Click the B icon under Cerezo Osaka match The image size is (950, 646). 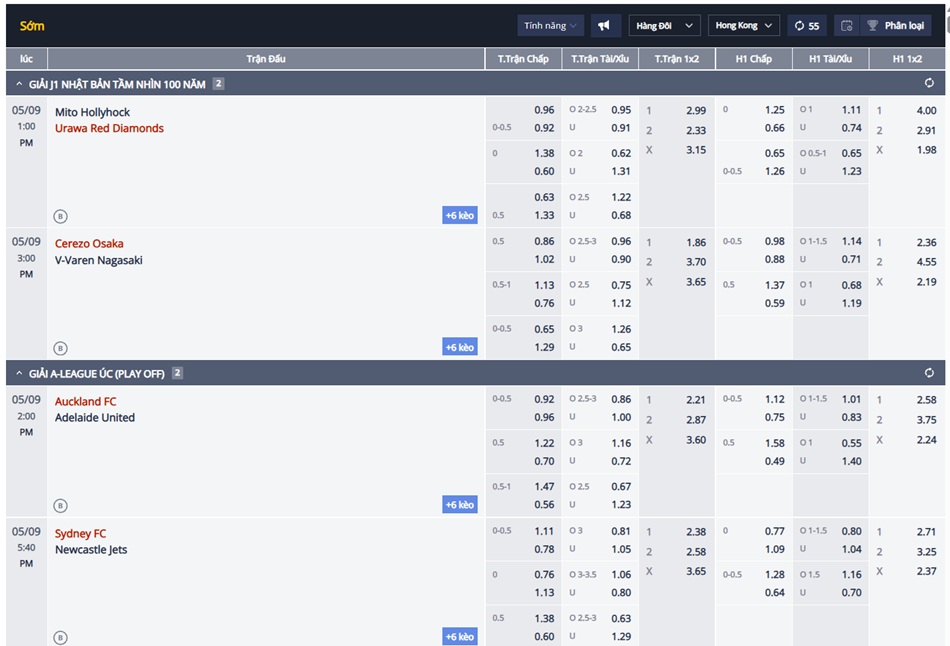click(60, 348)
